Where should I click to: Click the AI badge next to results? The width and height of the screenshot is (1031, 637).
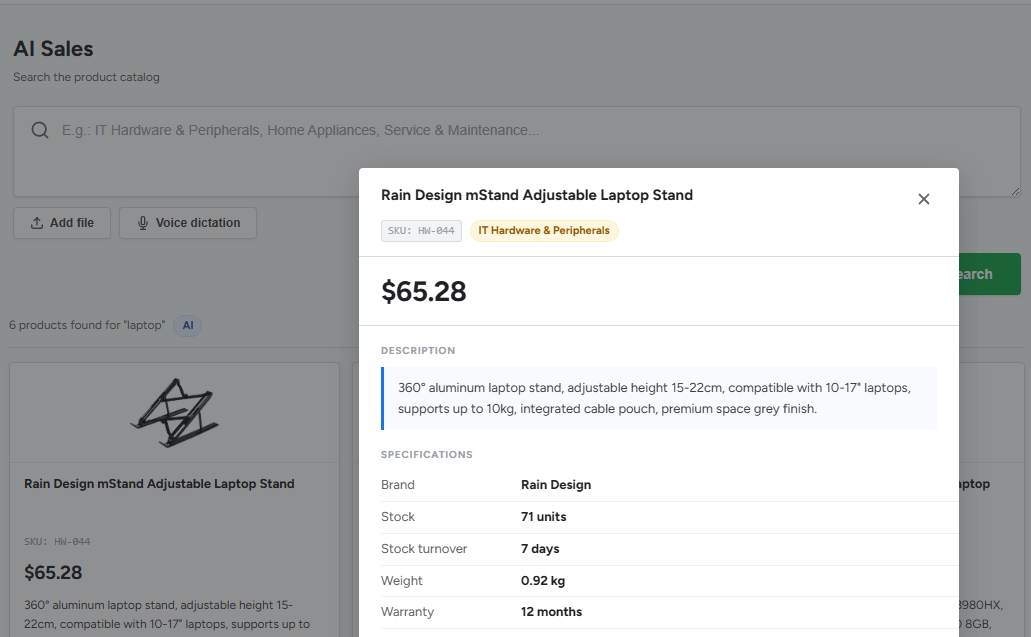point(188,325)
